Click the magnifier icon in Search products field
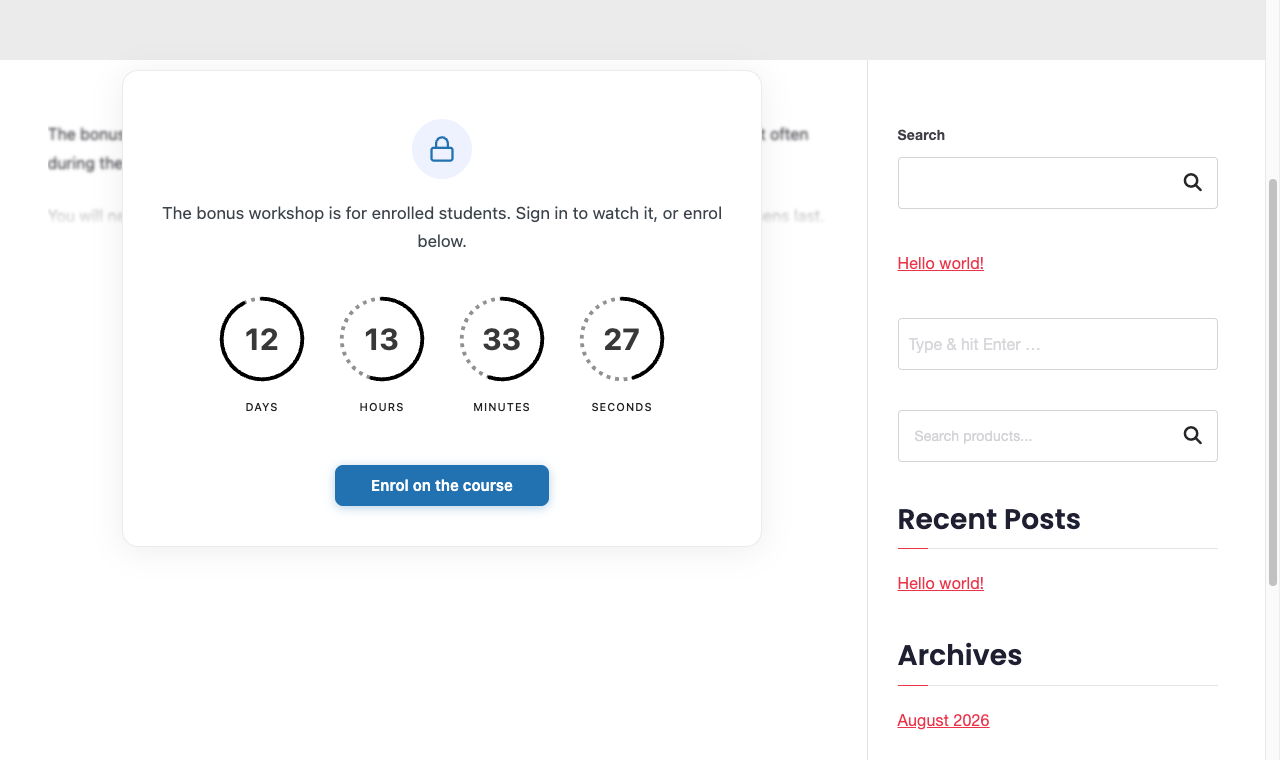The height and width of the screenshot is (760, 1280). pyautogui.click(x=1192, y=436)
